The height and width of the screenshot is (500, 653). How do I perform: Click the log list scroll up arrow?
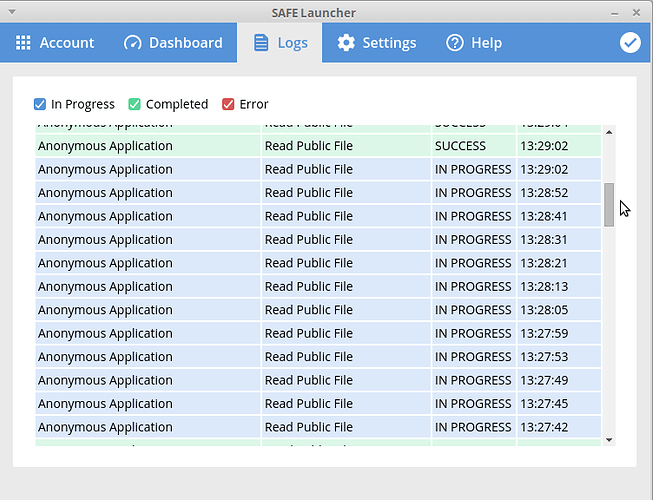click(609, 132)
